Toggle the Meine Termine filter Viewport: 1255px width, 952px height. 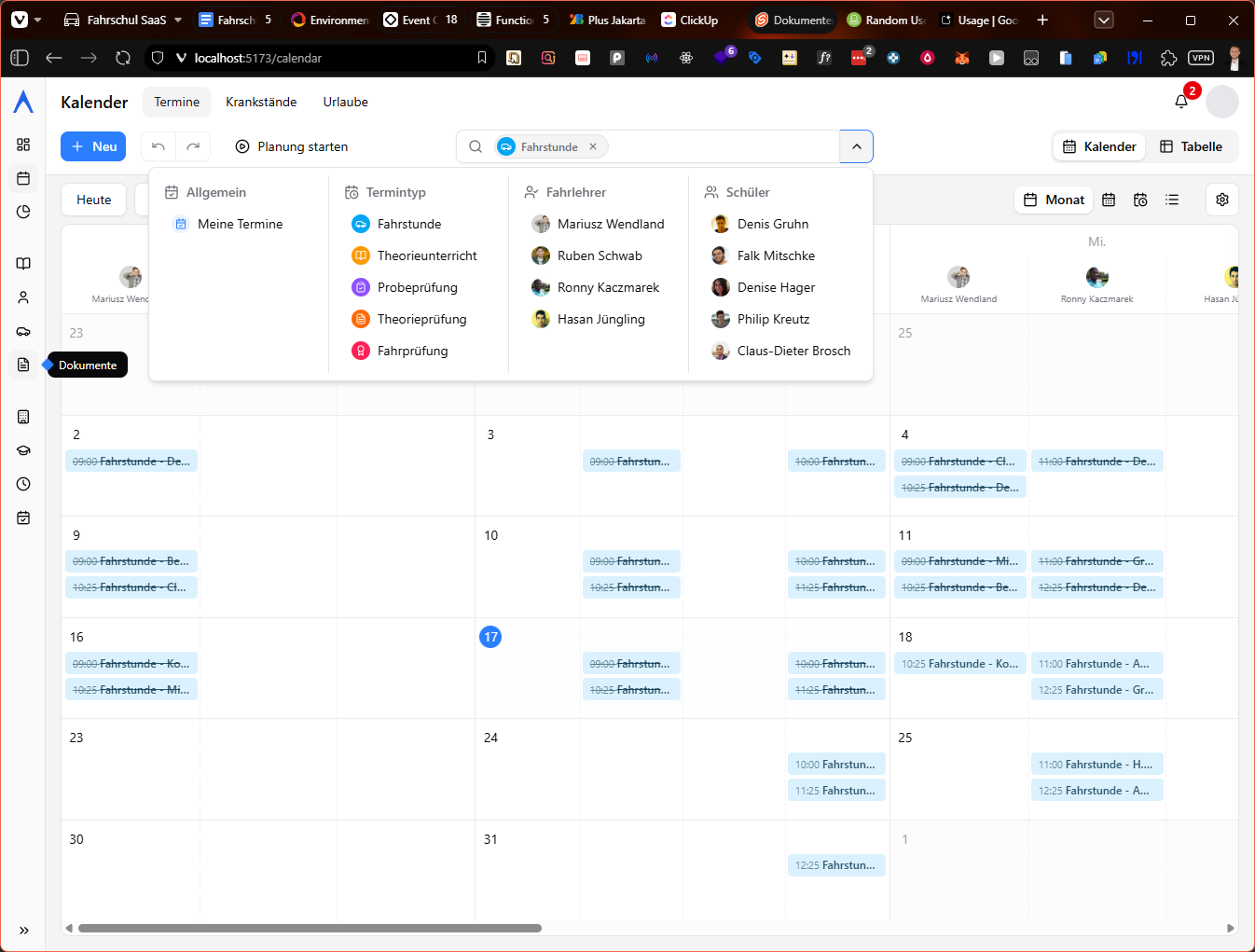tap(239, 224)
